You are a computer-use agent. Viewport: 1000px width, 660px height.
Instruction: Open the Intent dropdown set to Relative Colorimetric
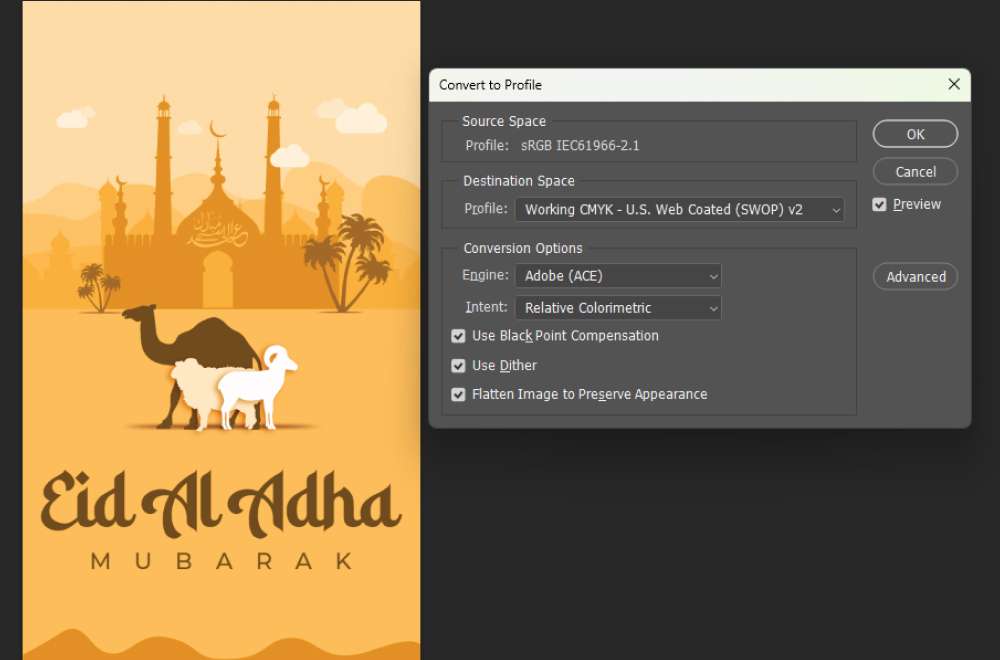point(618,308)
